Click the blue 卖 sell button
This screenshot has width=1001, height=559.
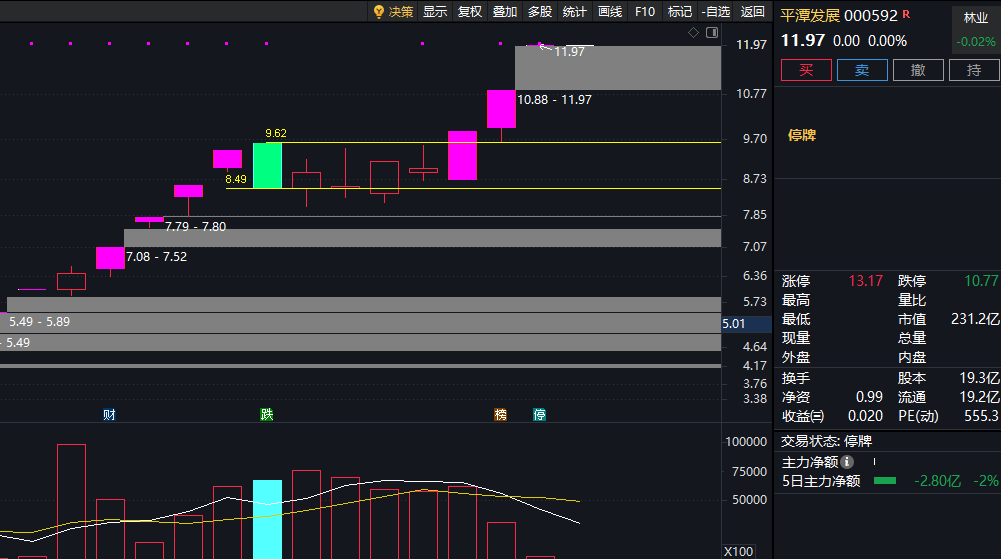(862, 70)
